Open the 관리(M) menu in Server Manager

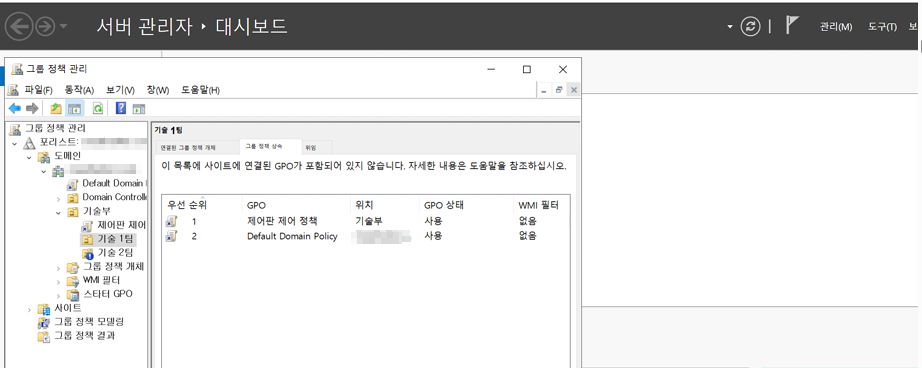coord(836,27)
